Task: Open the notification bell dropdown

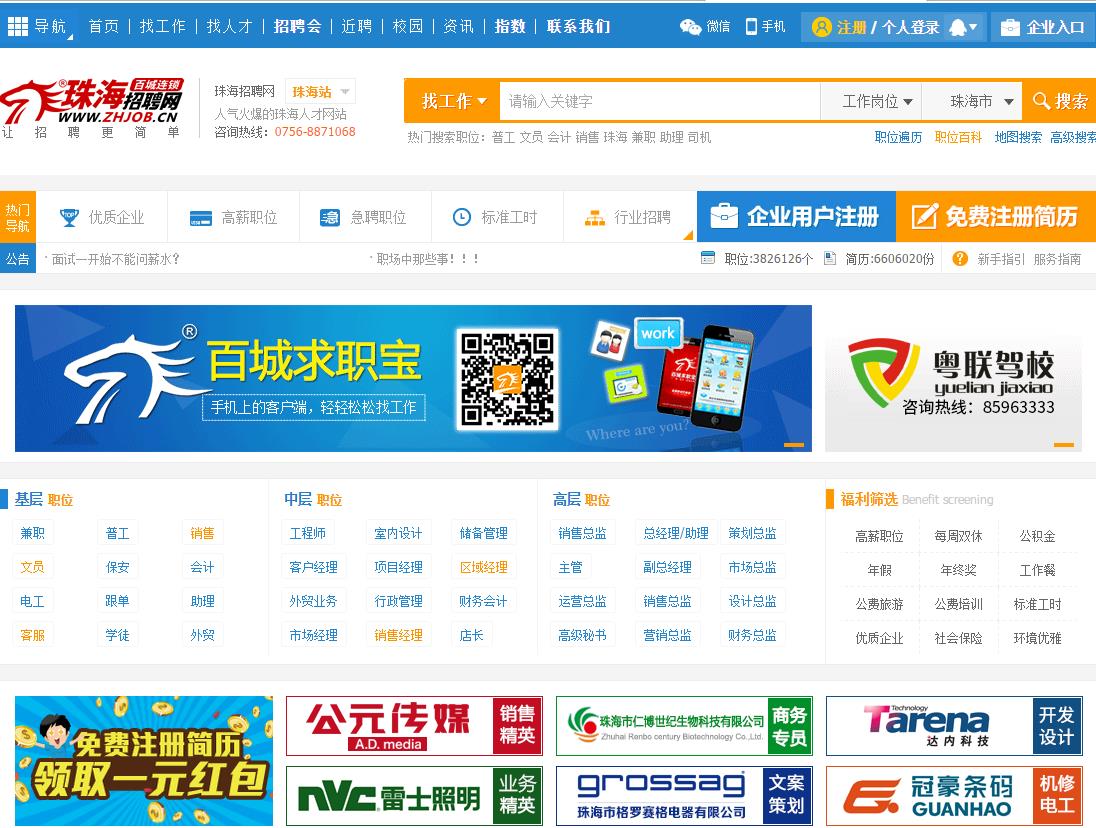Action: click(x=962, y=27)
